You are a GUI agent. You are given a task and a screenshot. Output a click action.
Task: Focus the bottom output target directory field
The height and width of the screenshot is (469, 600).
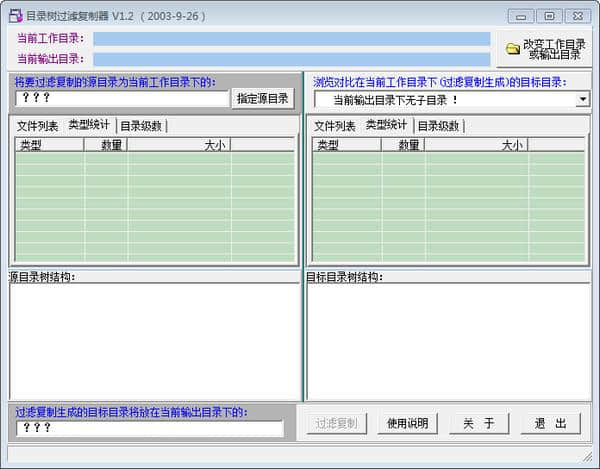coord(150,427)
